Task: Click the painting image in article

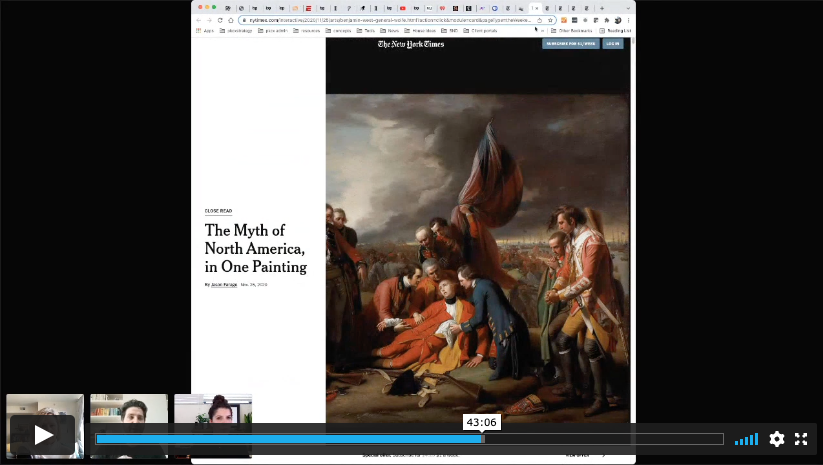Action: pyautogui.click(x=478, y=258)
